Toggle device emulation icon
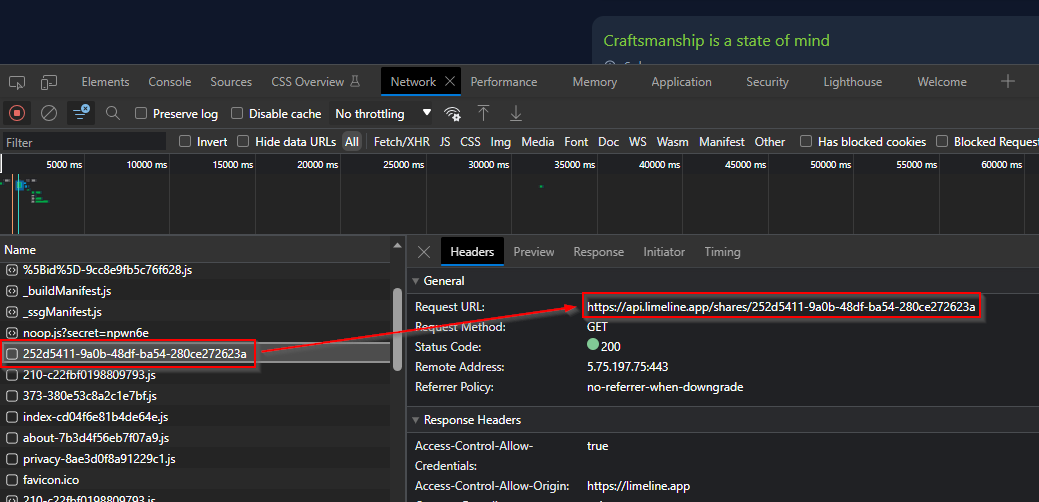 [x=49, y=82]
